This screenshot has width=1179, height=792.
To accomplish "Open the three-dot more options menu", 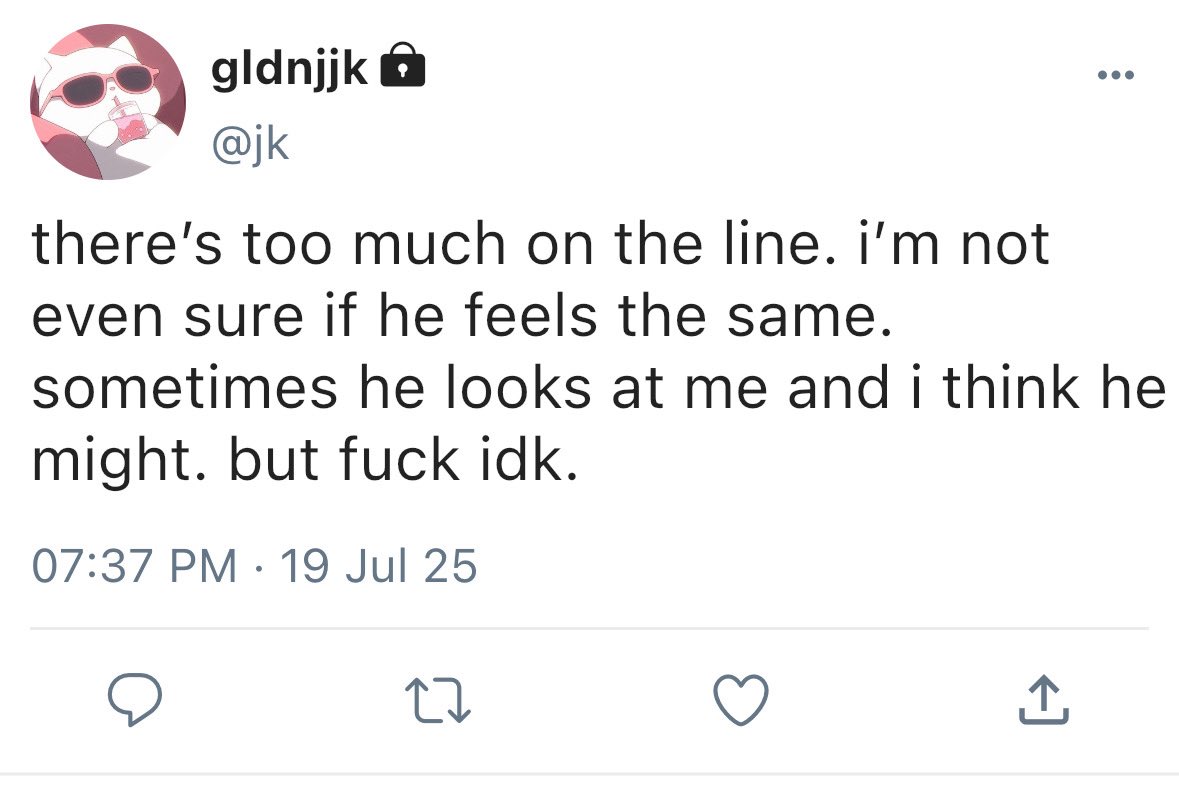I will tap(1117, 76).
